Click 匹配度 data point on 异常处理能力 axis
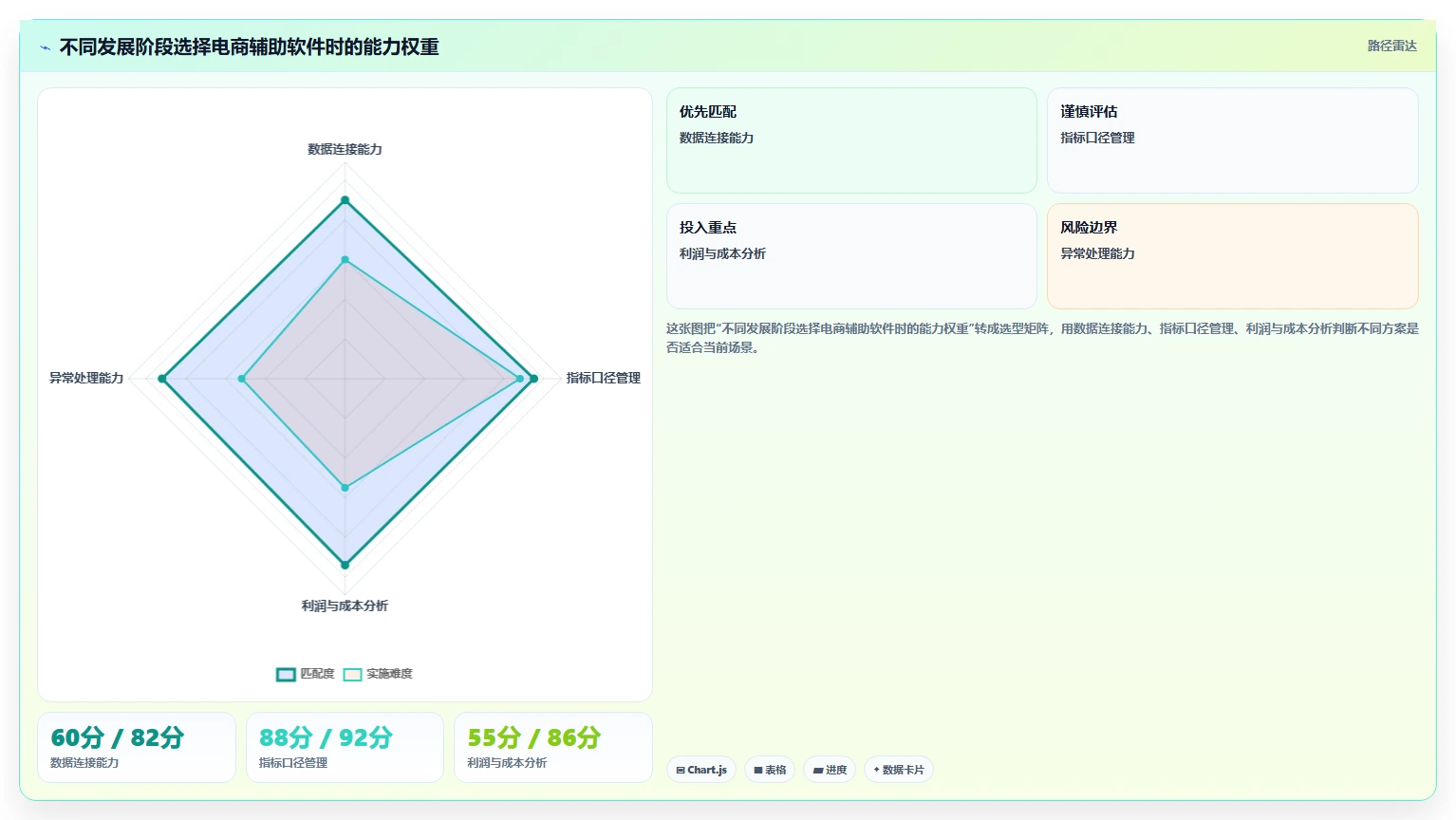 (162, 379)
